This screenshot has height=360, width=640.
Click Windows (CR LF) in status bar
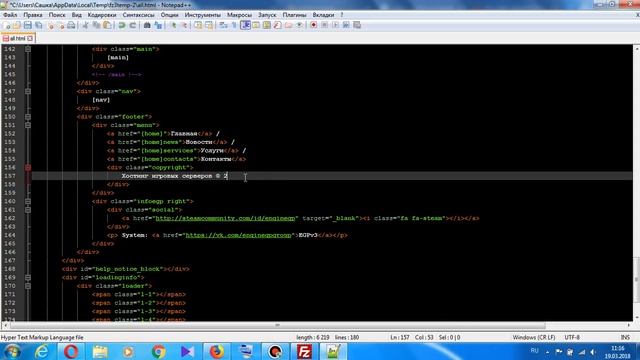pos(534,338)
